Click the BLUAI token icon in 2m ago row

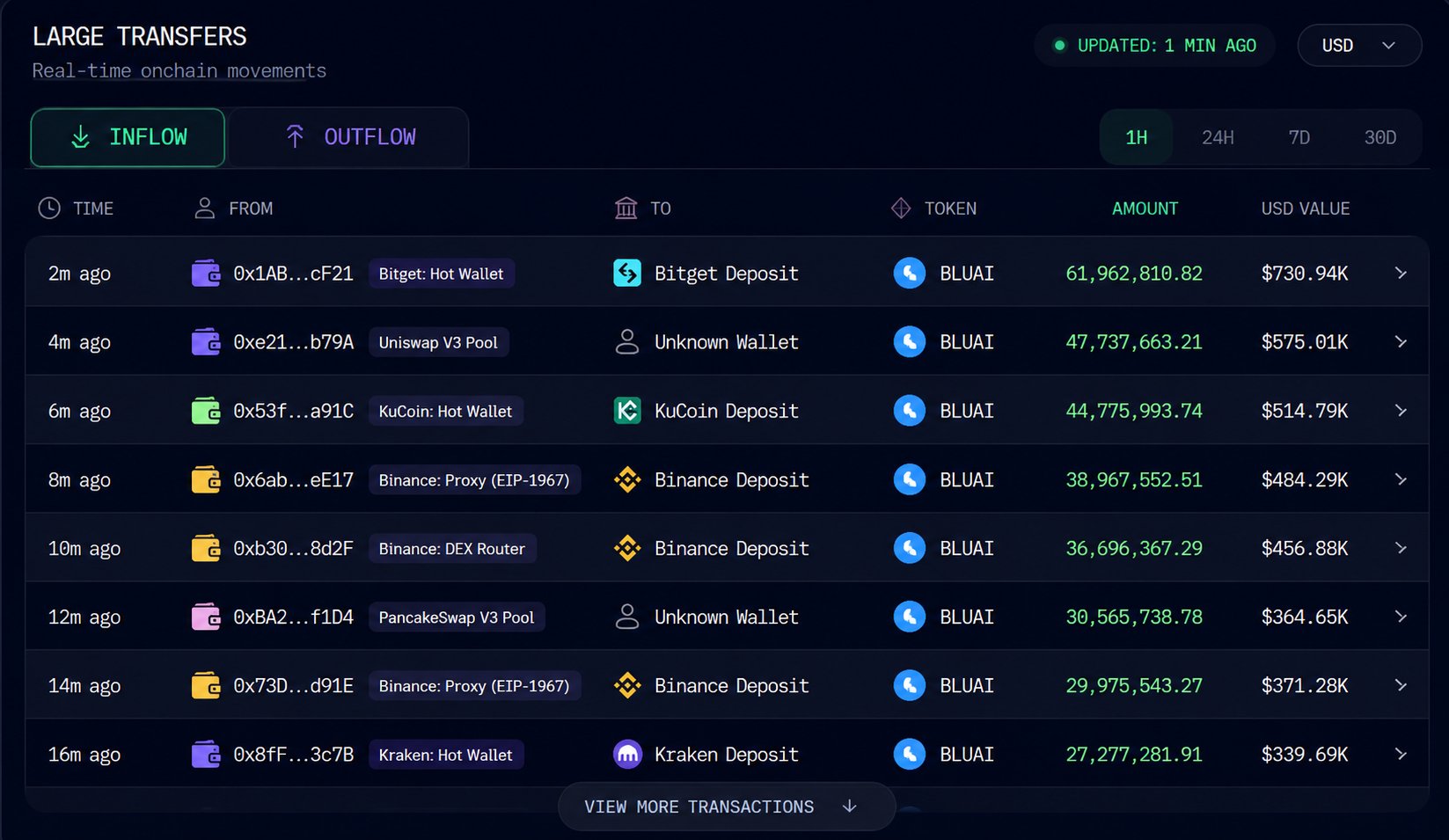pyautogui.click(x=910, y=274)
